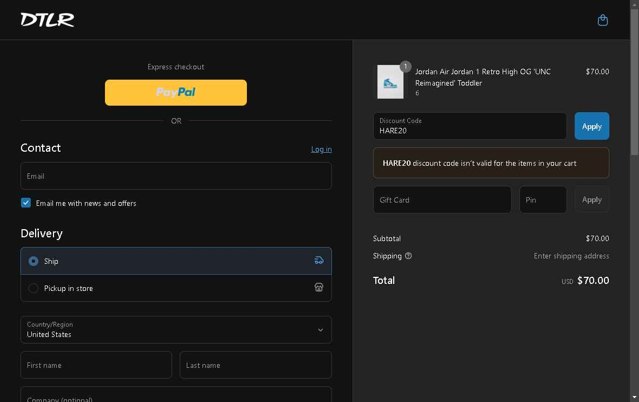639x402 pixels.
Task: Open the Country/Region dropdown
Action: pyautogui.click(x=176, y=330)
